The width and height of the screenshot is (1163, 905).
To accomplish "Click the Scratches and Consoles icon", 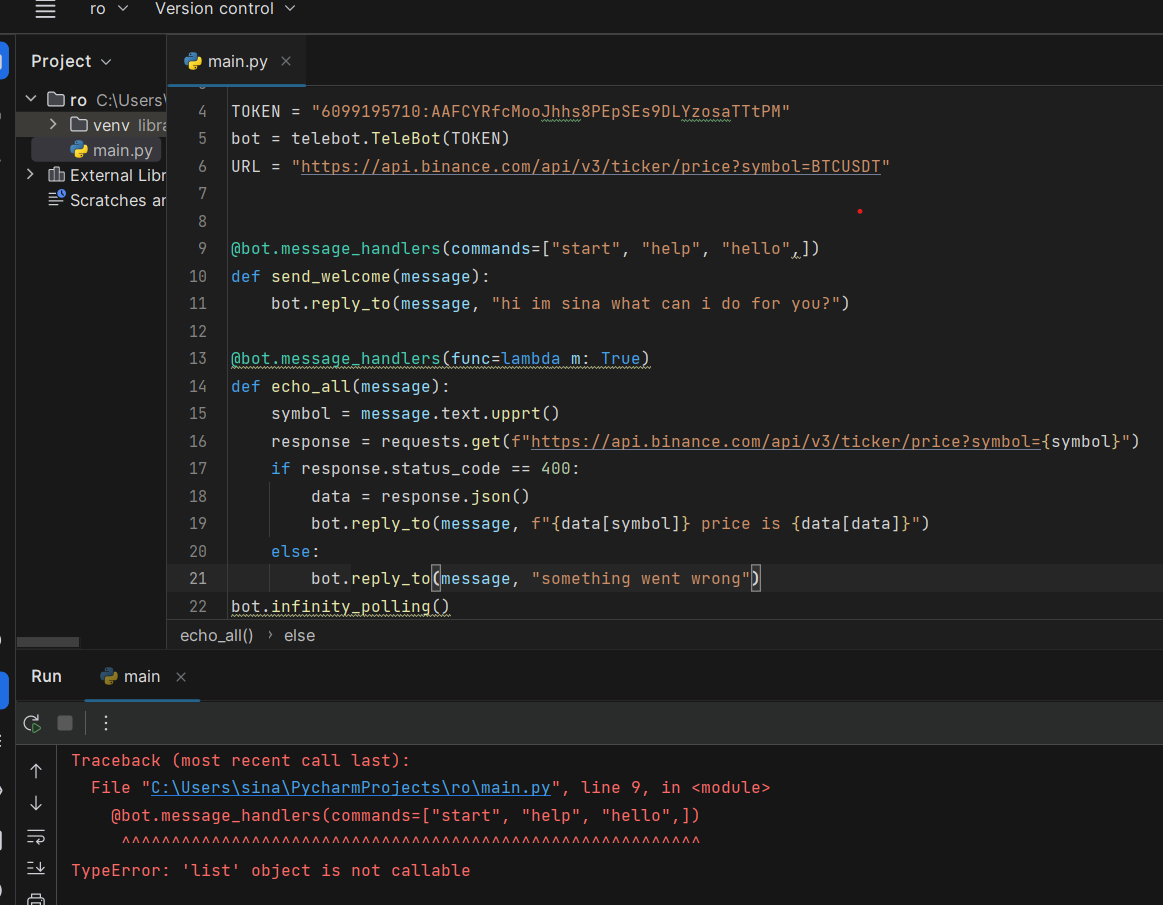I will (x=57, y=200).
